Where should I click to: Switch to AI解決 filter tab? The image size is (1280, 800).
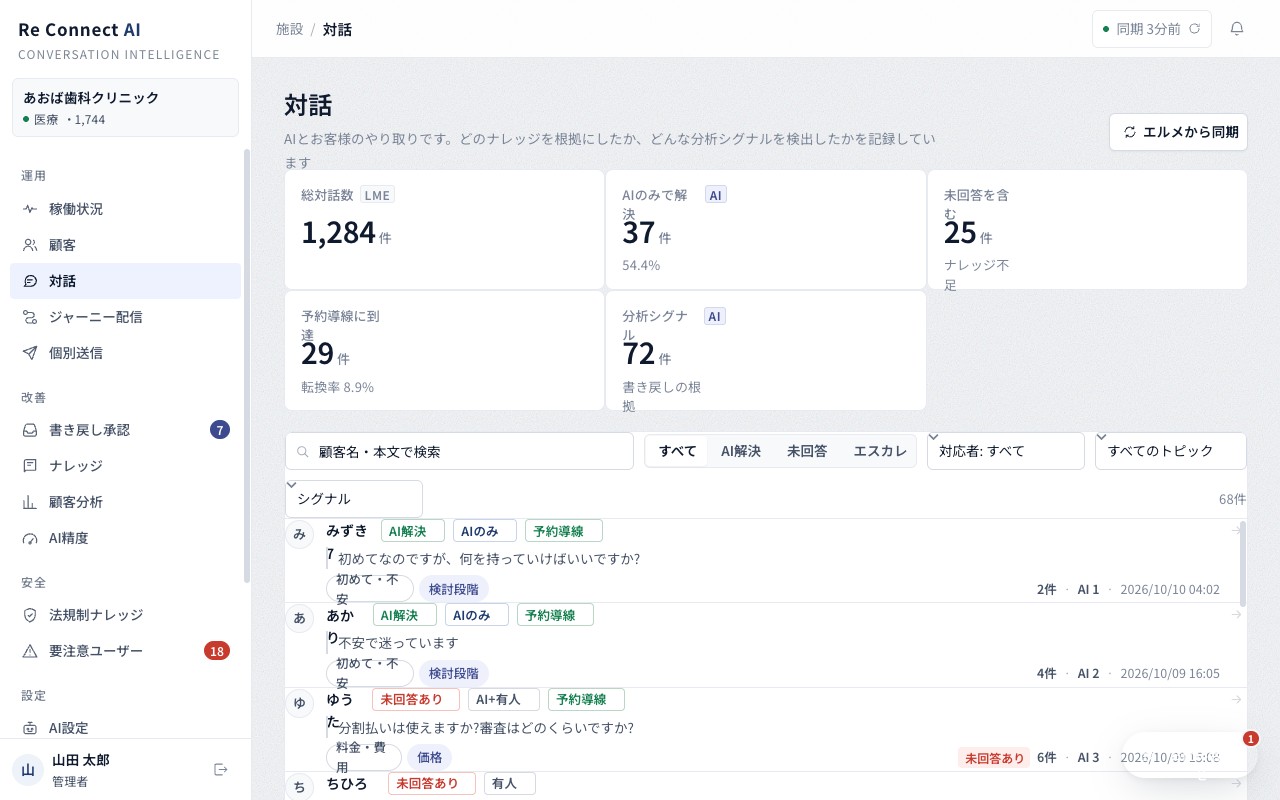coord(741,451)
